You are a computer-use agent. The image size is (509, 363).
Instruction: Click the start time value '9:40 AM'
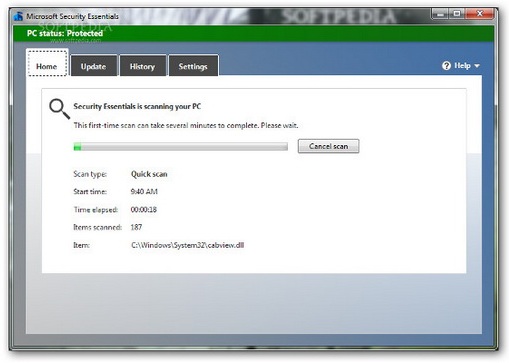pyautogui.click(x=144, y=192)
